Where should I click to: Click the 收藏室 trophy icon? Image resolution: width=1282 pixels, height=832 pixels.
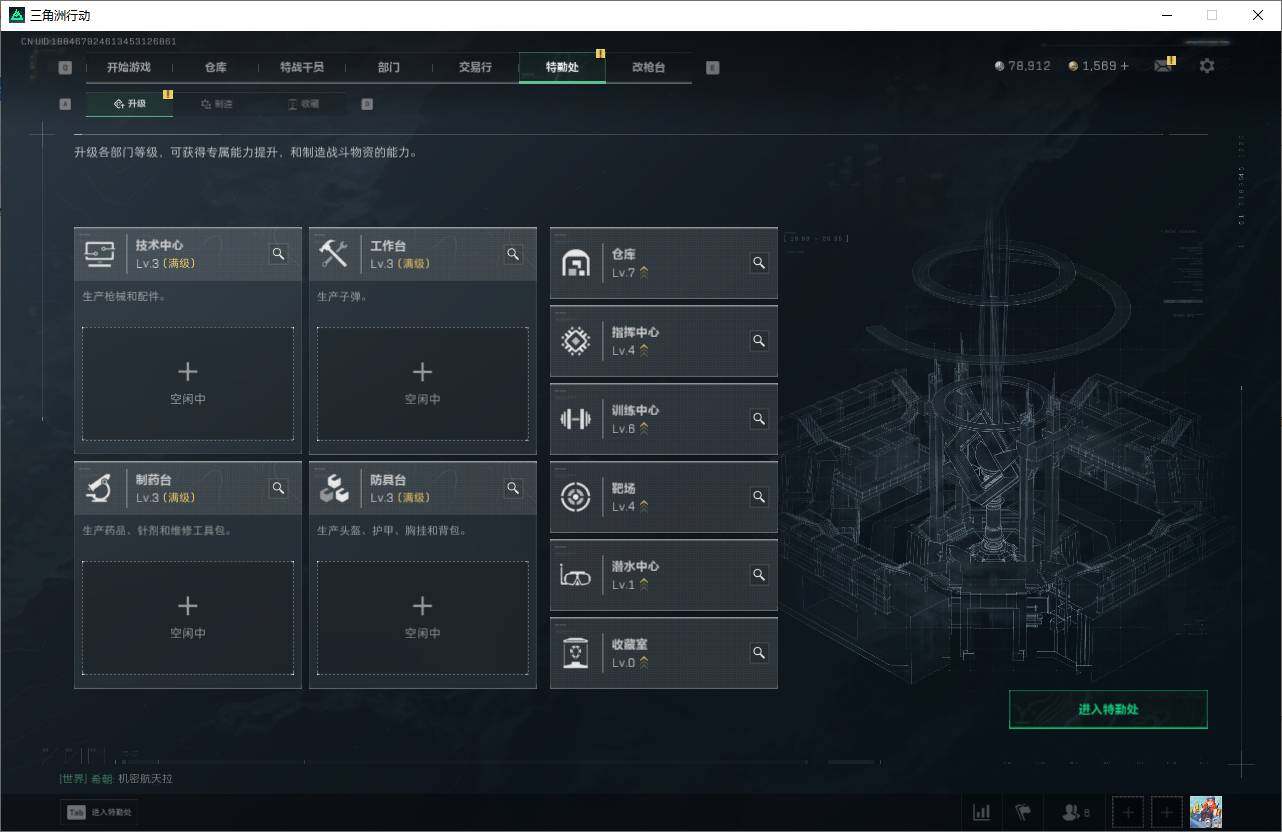(x=575, y=652)
